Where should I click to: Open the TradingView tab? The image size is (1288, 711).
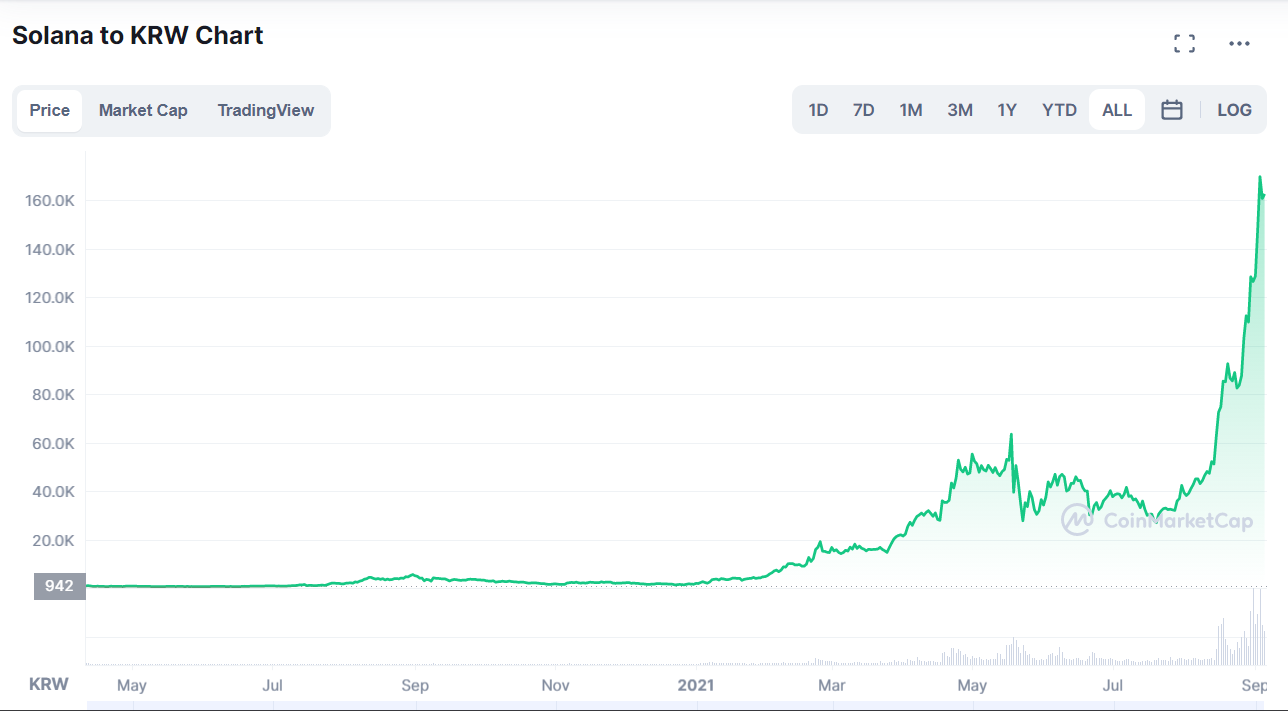[x=266, y=110]
